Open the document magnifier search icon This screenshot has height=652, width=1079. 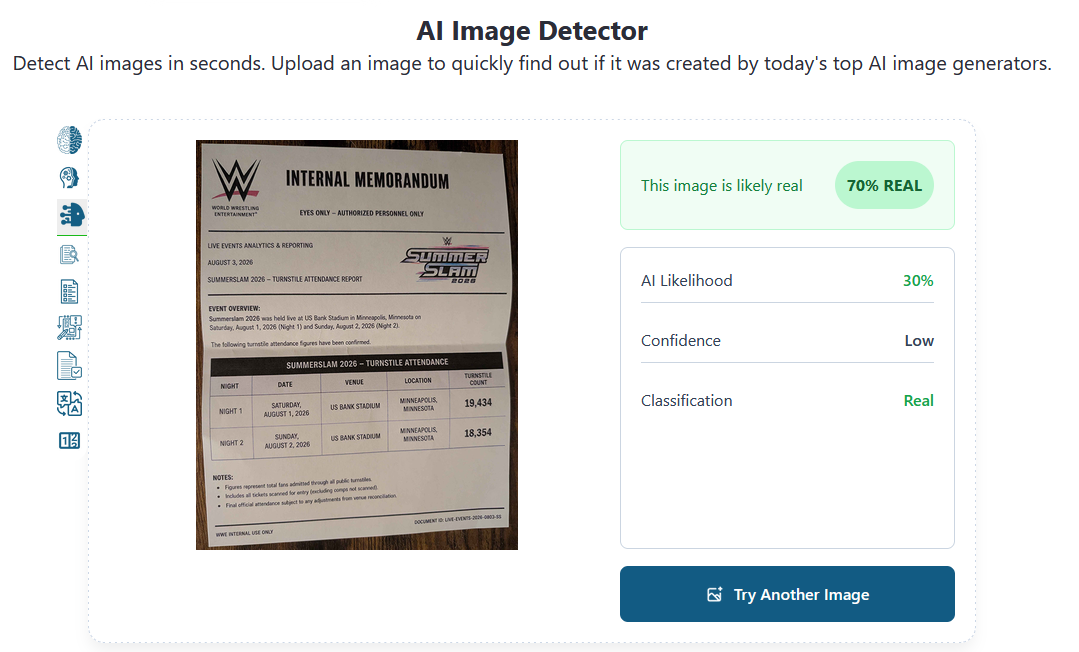pos(70,254)
